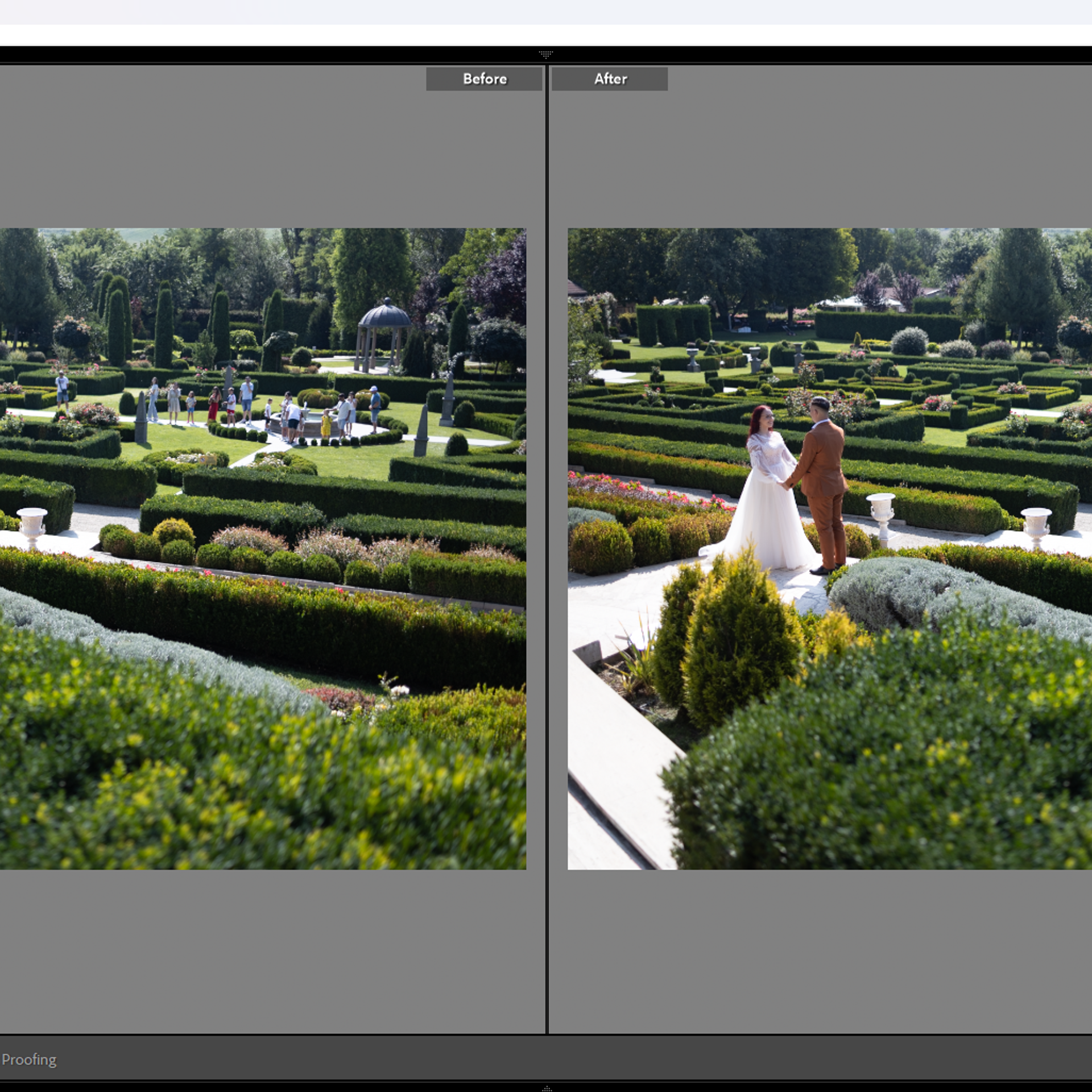Click the Before view label
Viewport: 1092px width, 1092px height.
point(484,79)
